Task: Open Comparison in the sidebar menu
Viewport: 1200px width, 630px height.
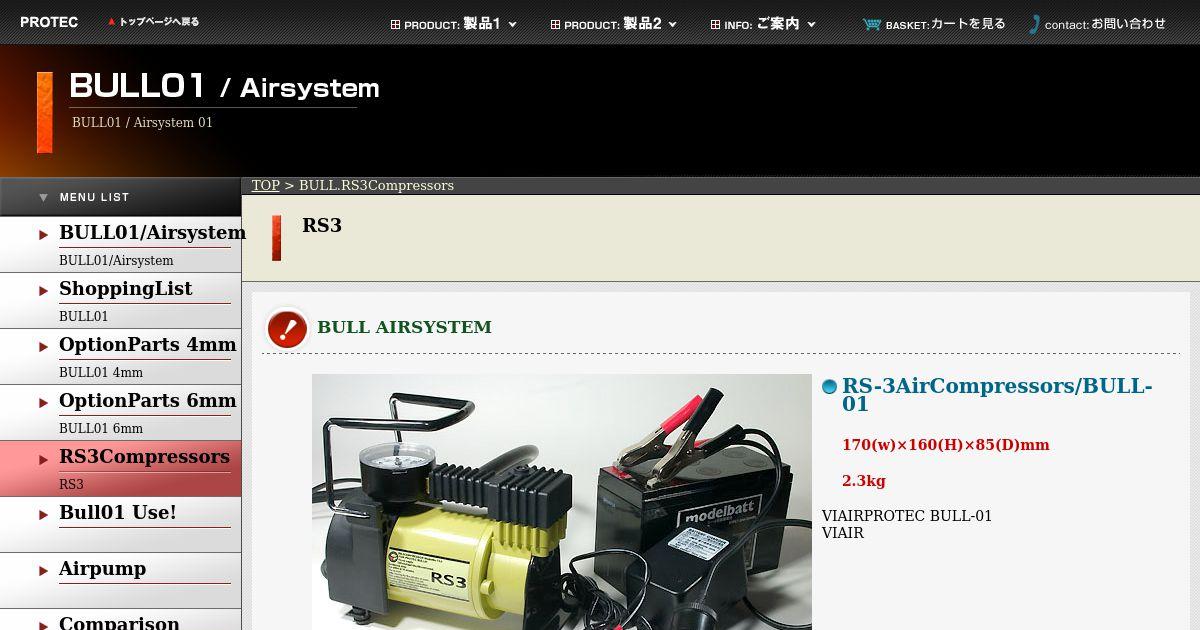Action: pyautogui.click(x=119, y=622)
